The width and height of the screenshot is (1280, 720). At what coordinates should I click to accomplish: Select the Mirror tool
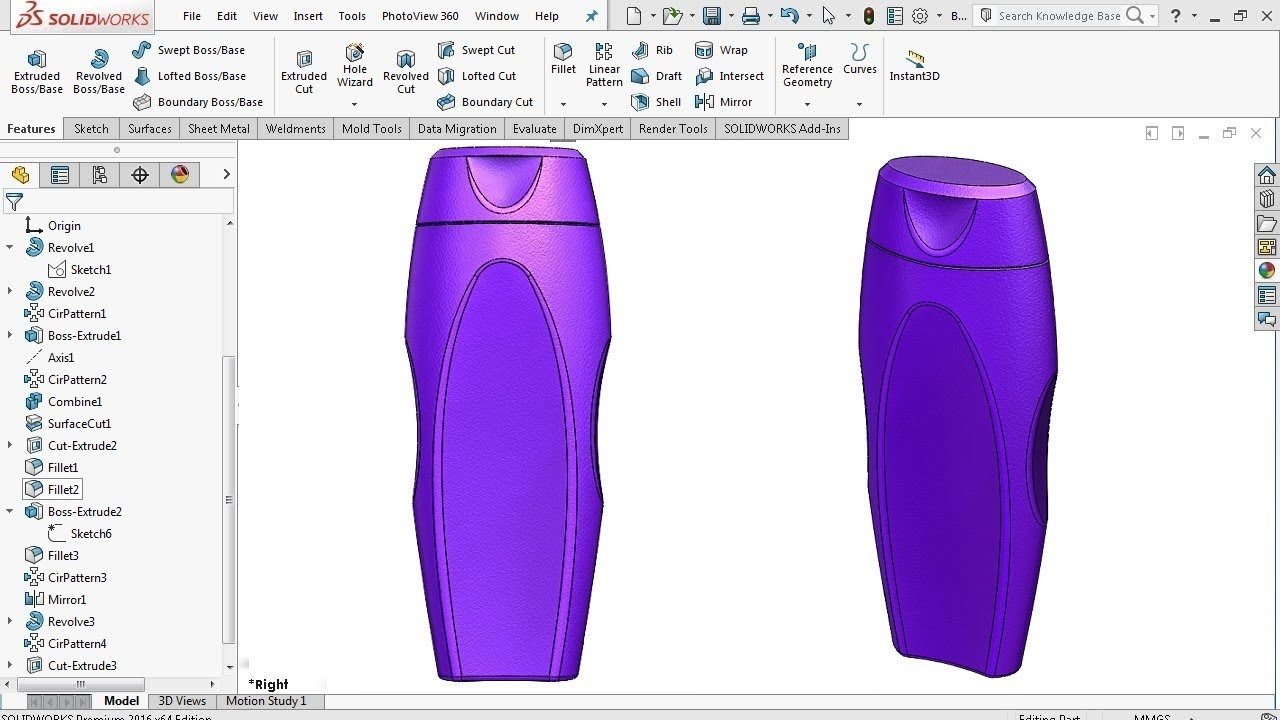point(724,102)
